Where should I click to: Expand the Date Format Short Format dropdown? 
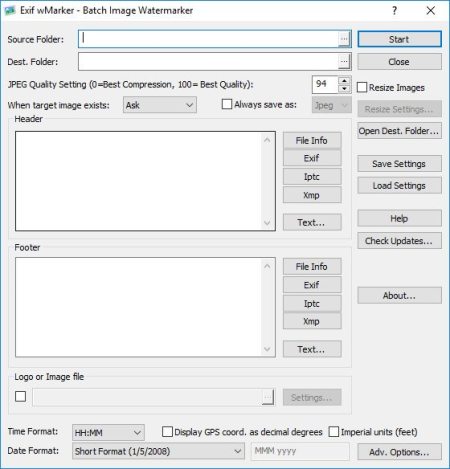(158, 451)
